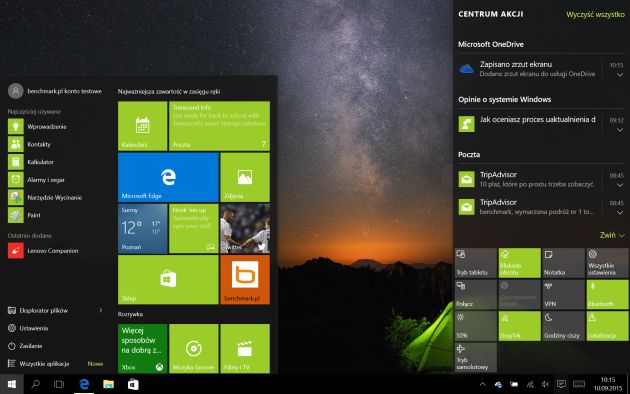The height and width of the screenshot is (394, 630).
Task: Open File Explorer taskbar icon
Action: pyautogui.click(x=108, y=384)
